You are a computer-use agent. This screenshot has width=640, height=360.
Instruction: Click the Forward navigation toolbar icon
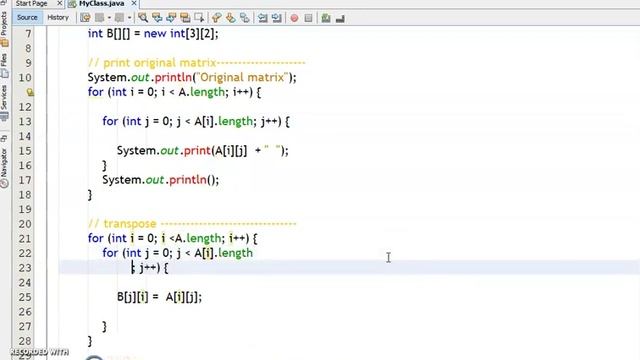pyautogui.click(x=119, y=18)
